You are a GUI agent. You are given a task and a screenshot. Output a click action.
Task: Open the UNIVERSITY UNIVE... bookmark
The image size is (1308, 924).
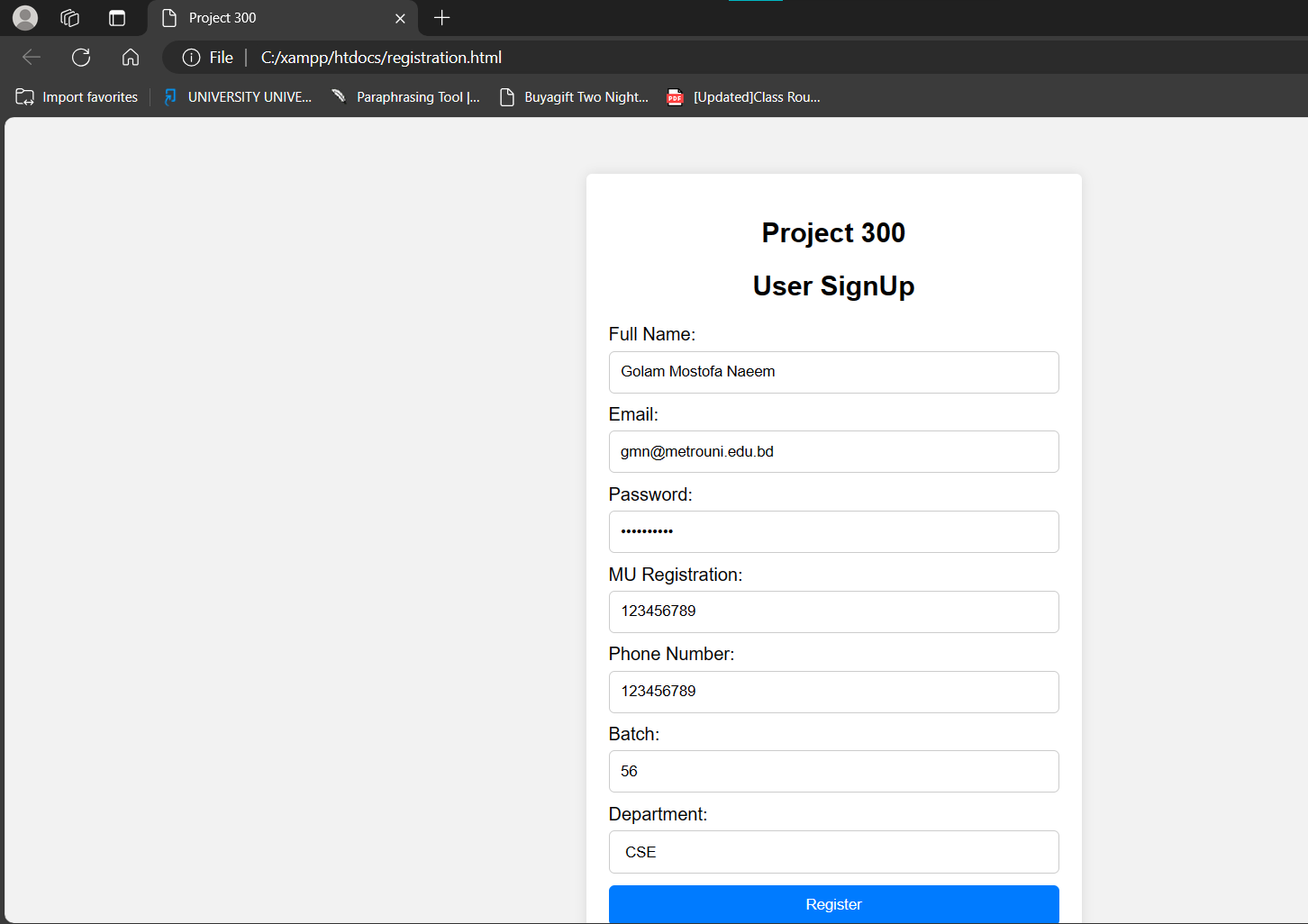point(239,97)
